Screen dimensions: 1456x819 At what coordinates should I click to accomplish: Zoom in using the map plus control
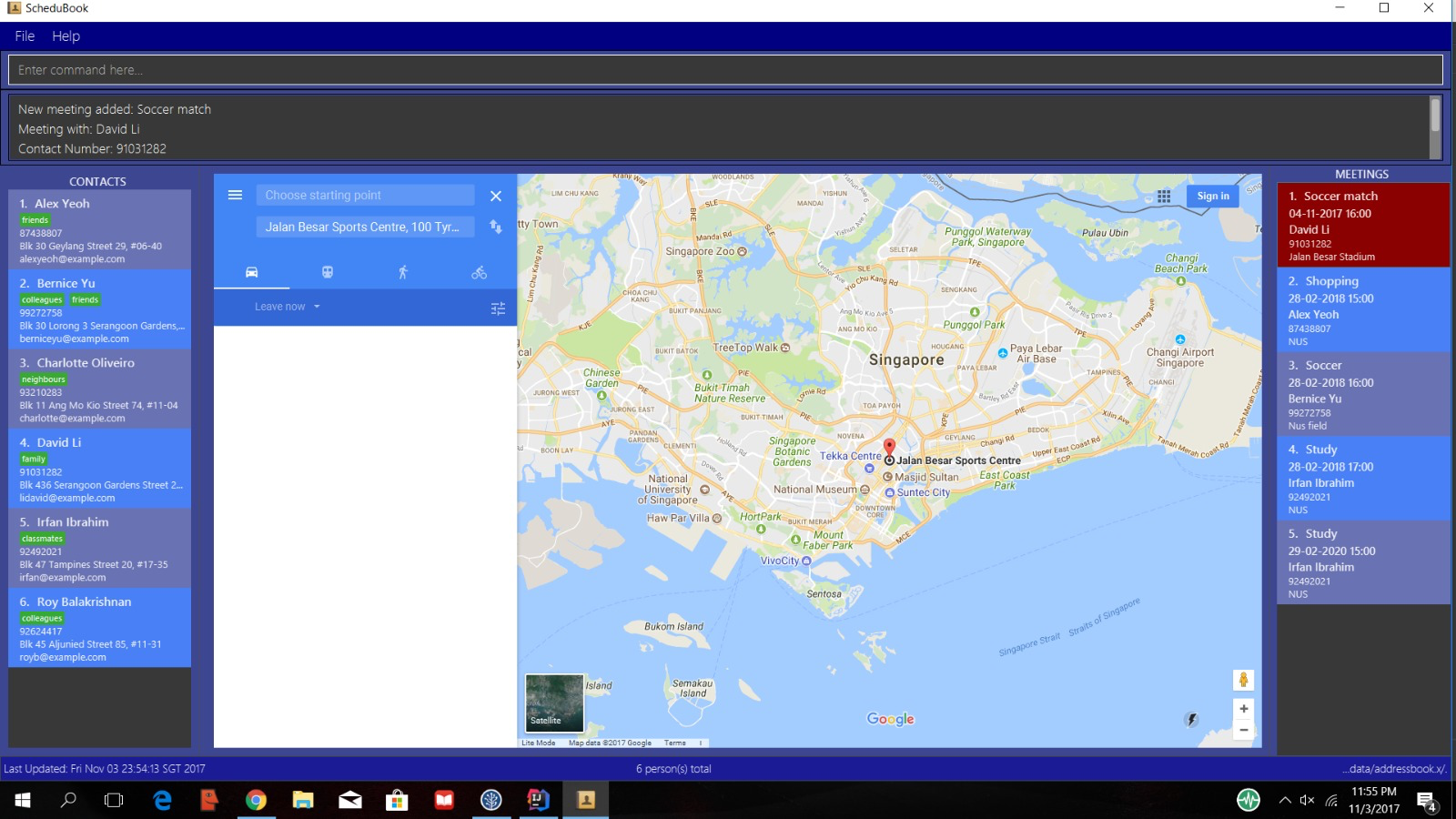[x=1243, y=708]
